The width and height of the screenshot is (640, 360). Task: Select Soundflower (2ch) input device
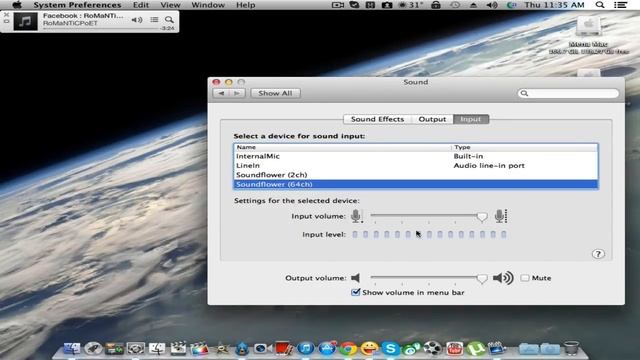click(416, 175)
